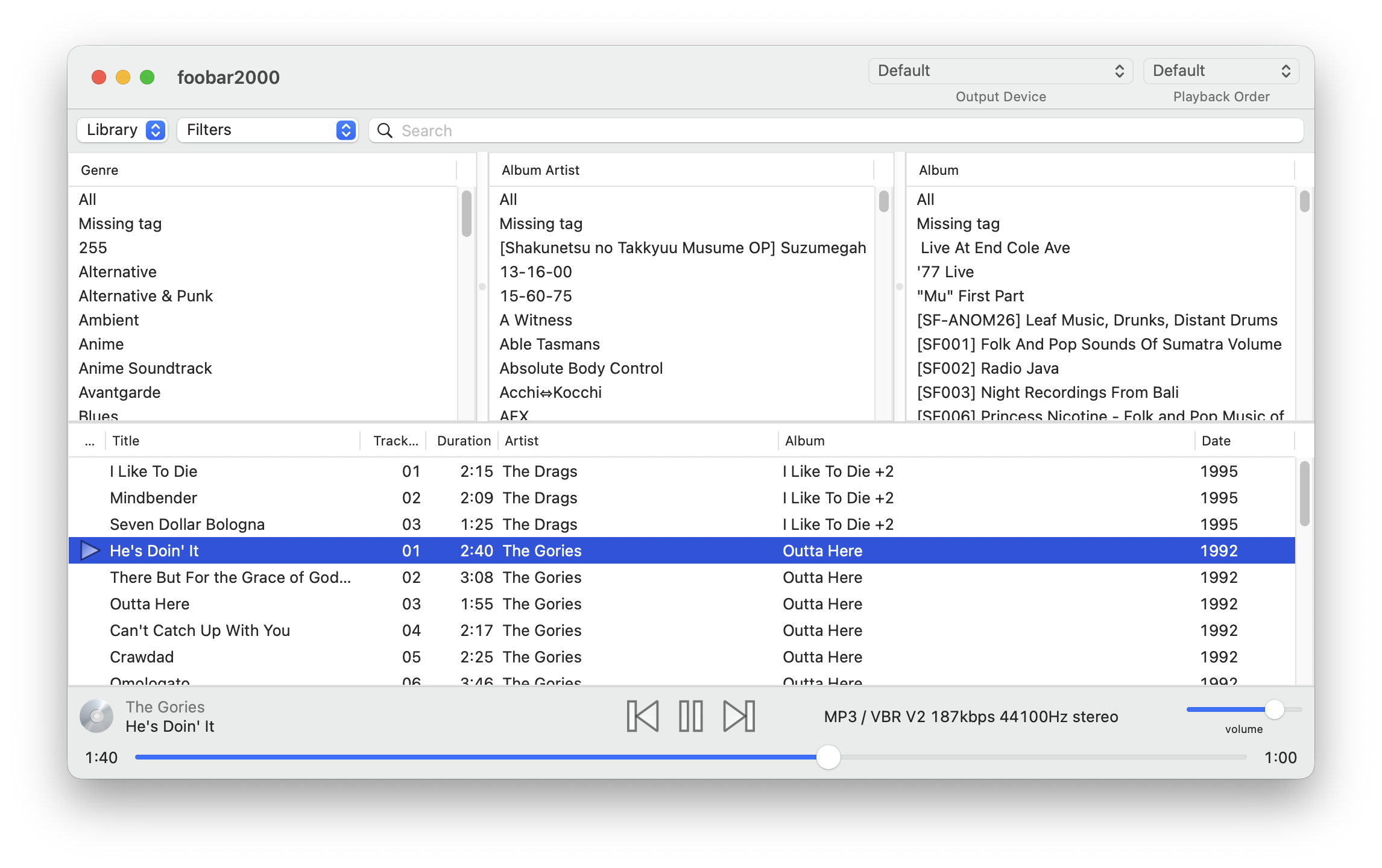The image size is (1382, 868).
Task: Select the Anime Soundtrack genre
Action: (263, 368)
